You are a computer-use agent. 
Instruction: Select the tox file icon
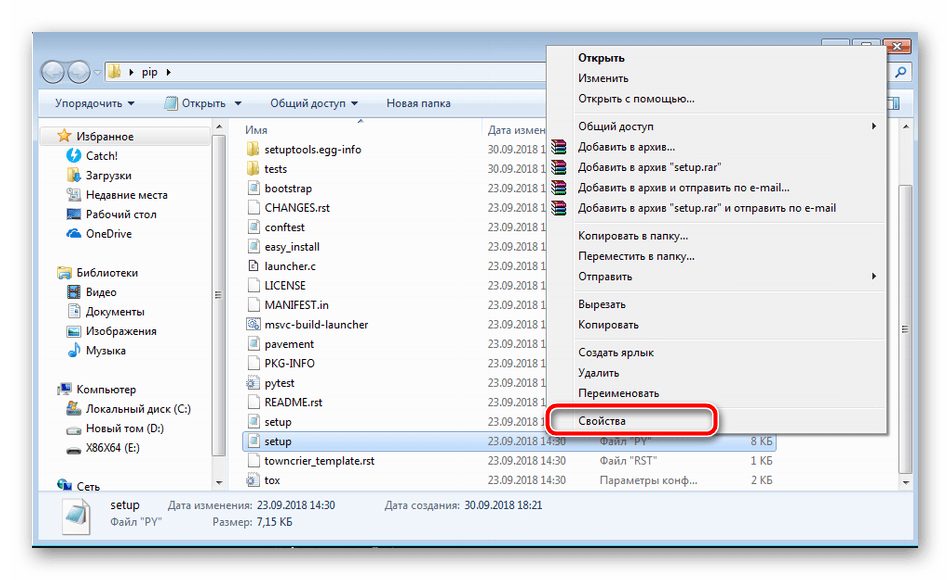click(253, 480)
